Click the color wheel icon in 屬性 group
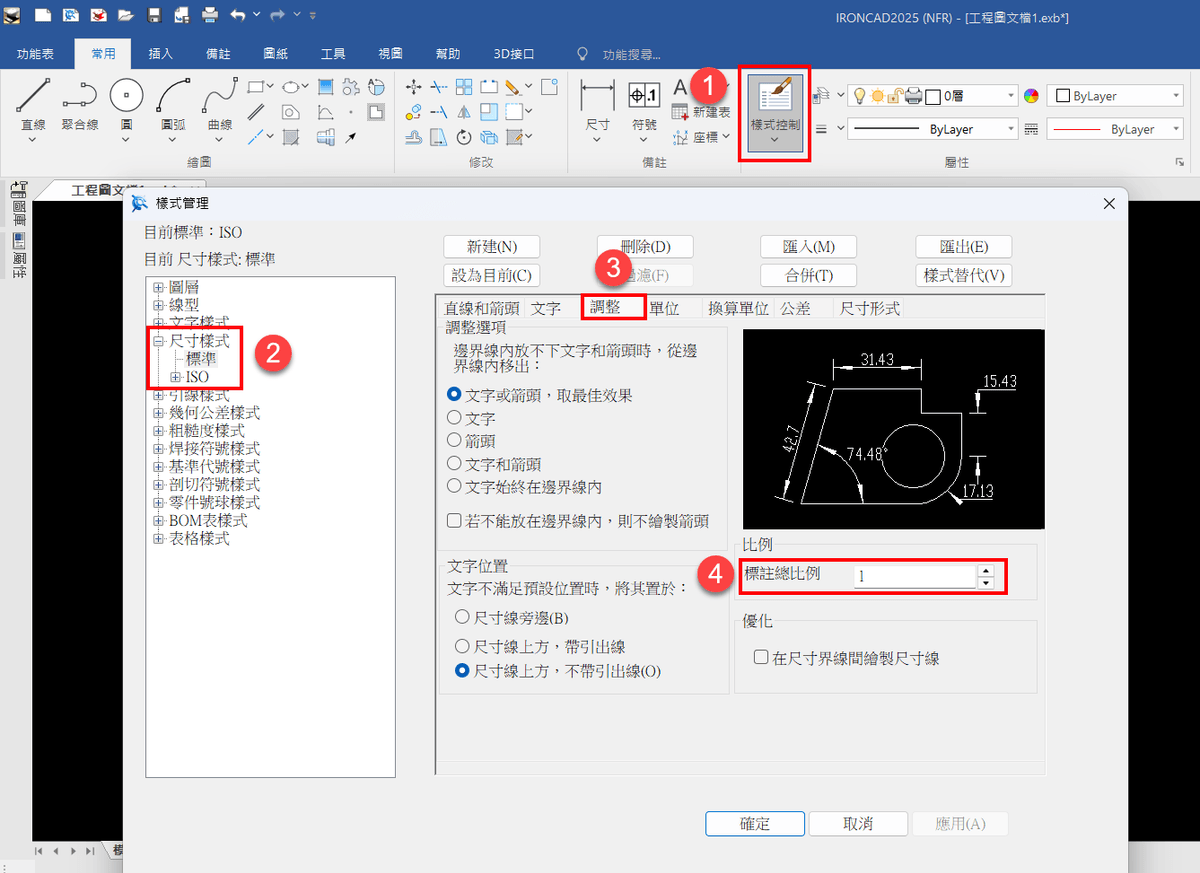This screenshot has width=1200, height=873. coord(1033,96)
